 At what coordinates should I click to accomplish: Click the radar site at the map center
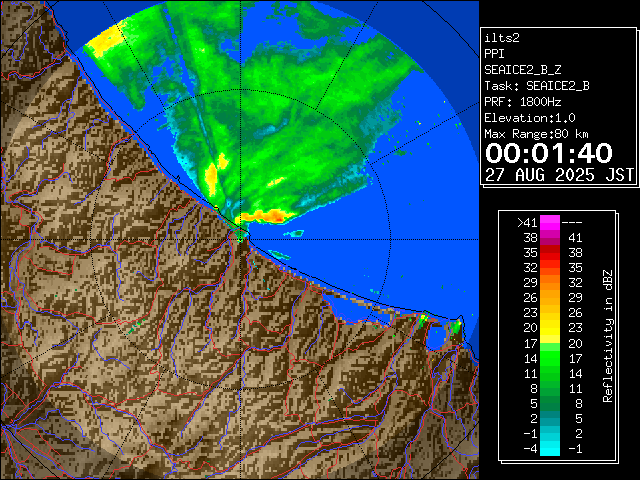[240, 230]
